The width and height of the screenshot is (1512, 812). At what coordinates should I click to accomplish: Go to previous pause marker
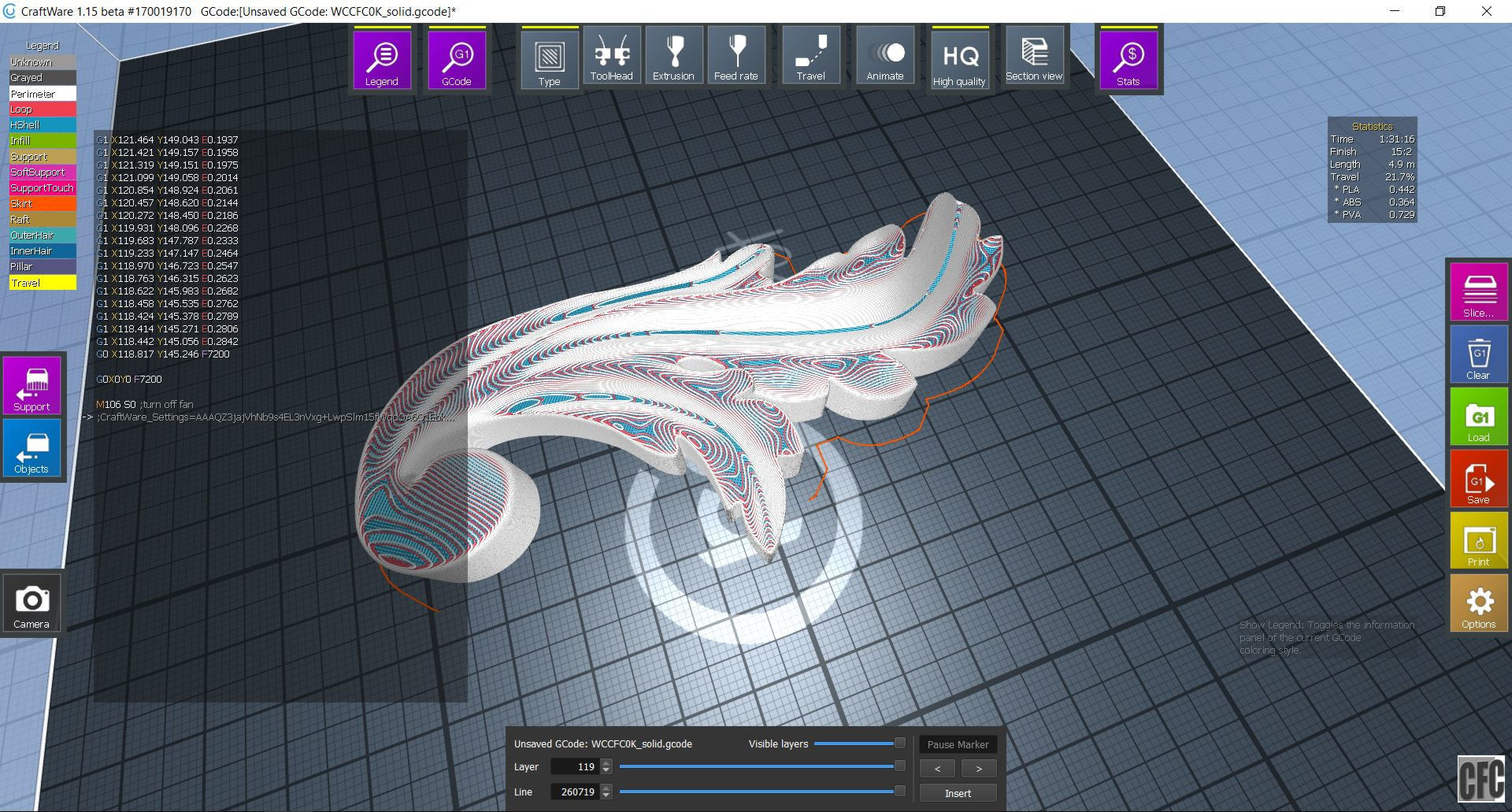937,769
